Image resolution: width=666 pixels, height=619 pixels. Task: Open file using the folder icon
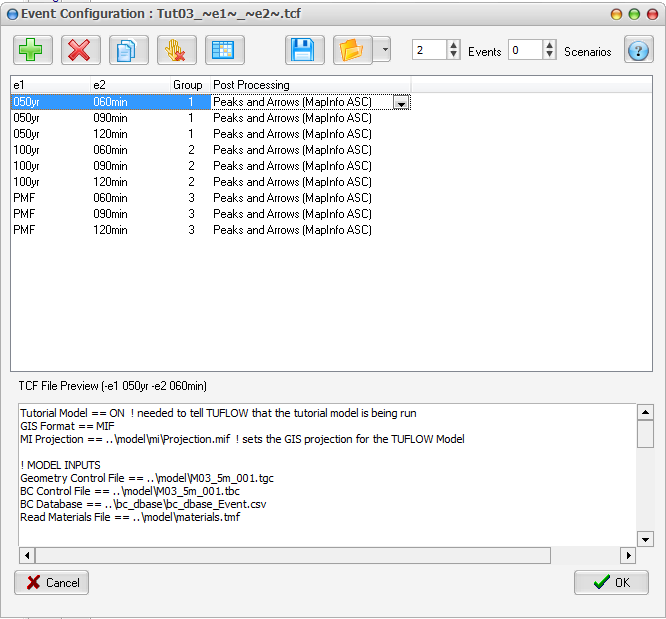pos(352,50)
